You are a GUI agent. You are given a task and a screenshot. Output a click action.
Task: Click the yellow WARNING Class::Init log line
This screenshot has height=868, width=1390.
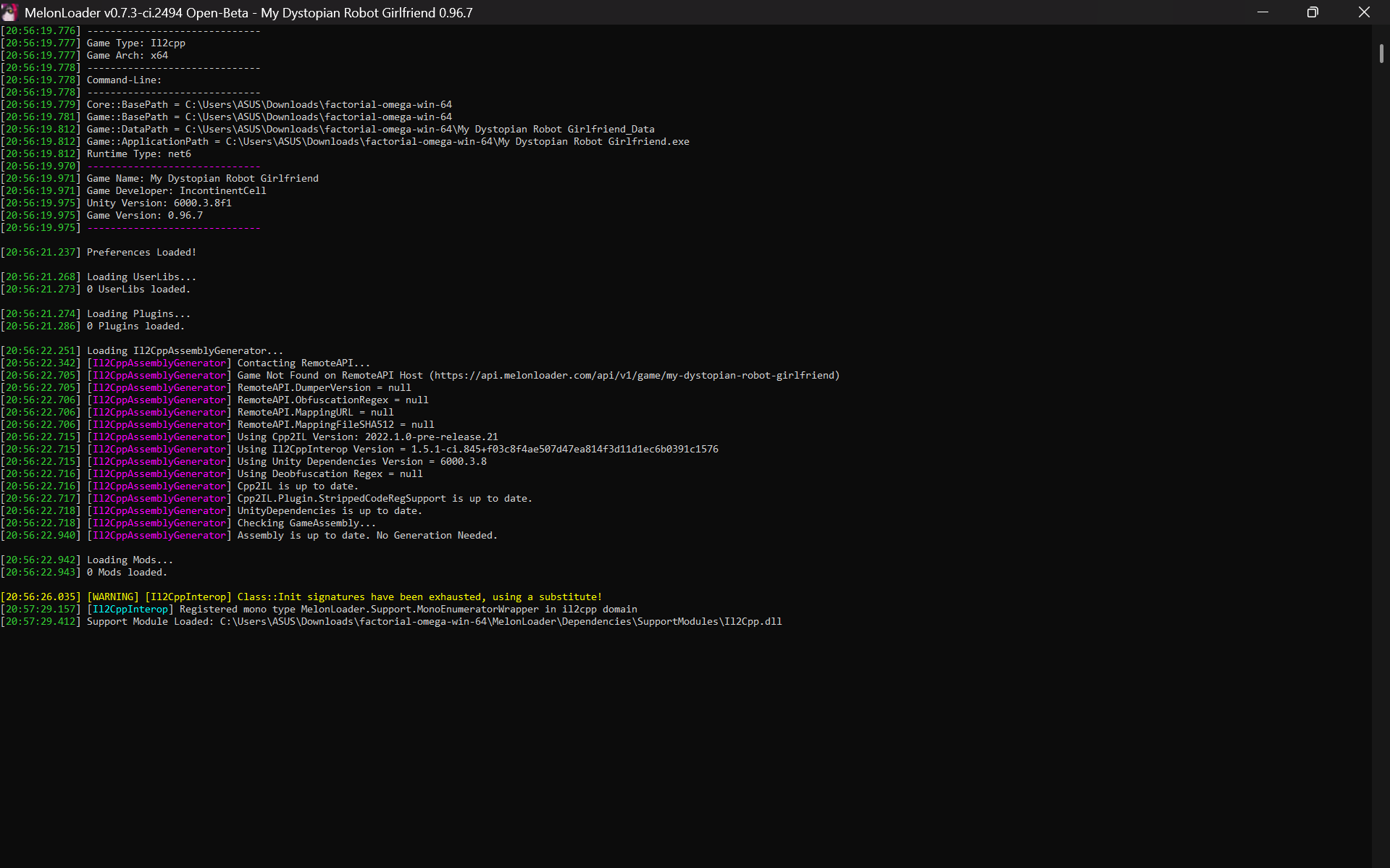point(301,597)
